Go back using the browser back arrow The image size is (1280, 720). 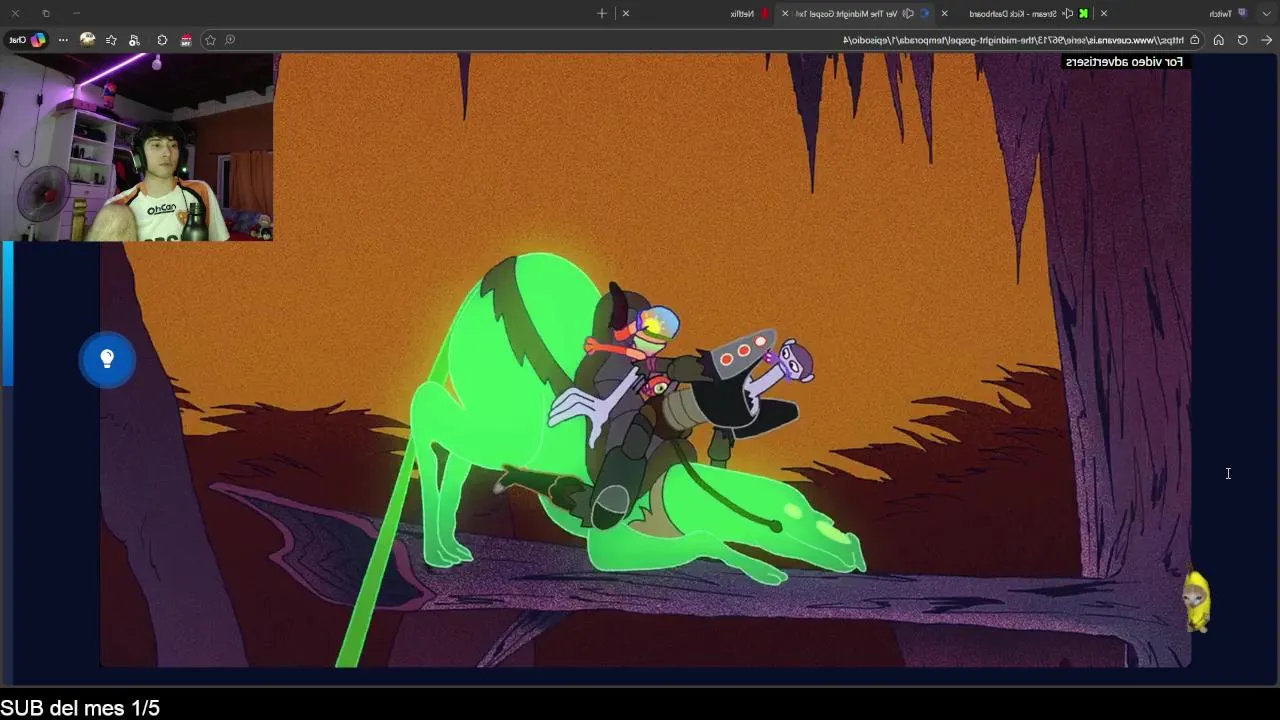(x=1266, y=40)
